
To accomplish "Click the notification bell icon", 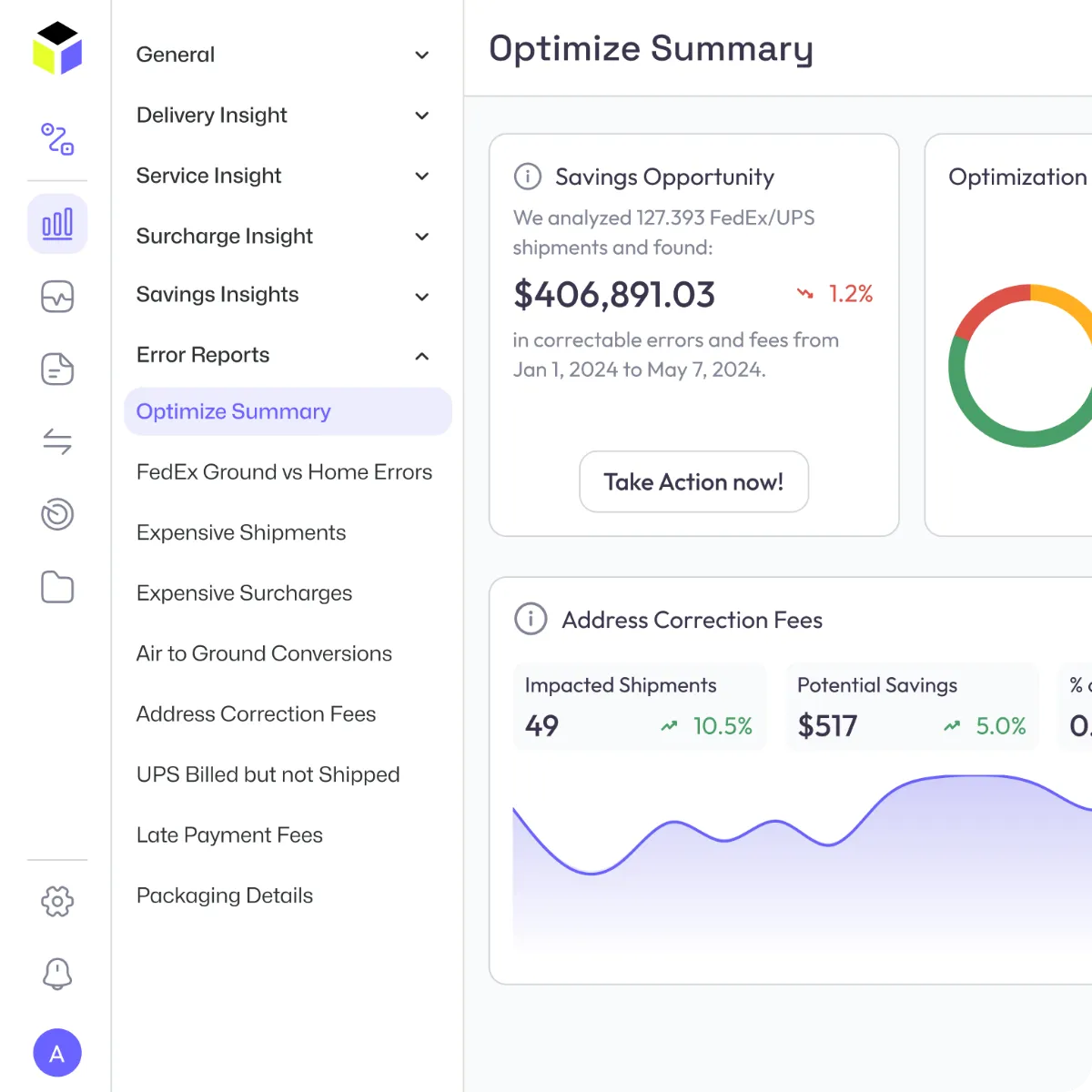I will point(57,974).
